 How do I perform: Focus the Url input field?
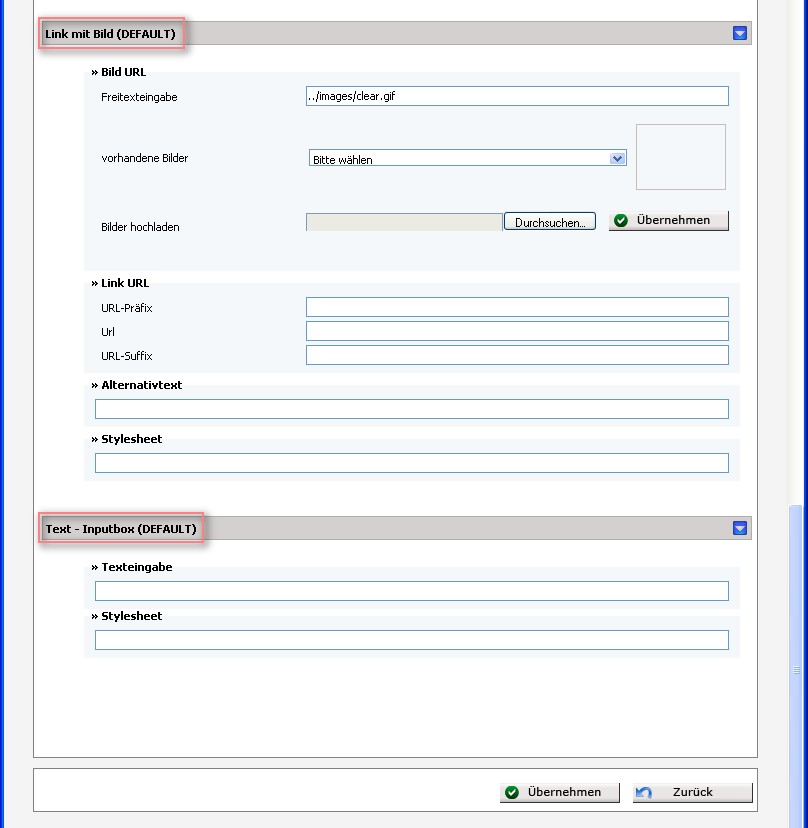[517, 331]
